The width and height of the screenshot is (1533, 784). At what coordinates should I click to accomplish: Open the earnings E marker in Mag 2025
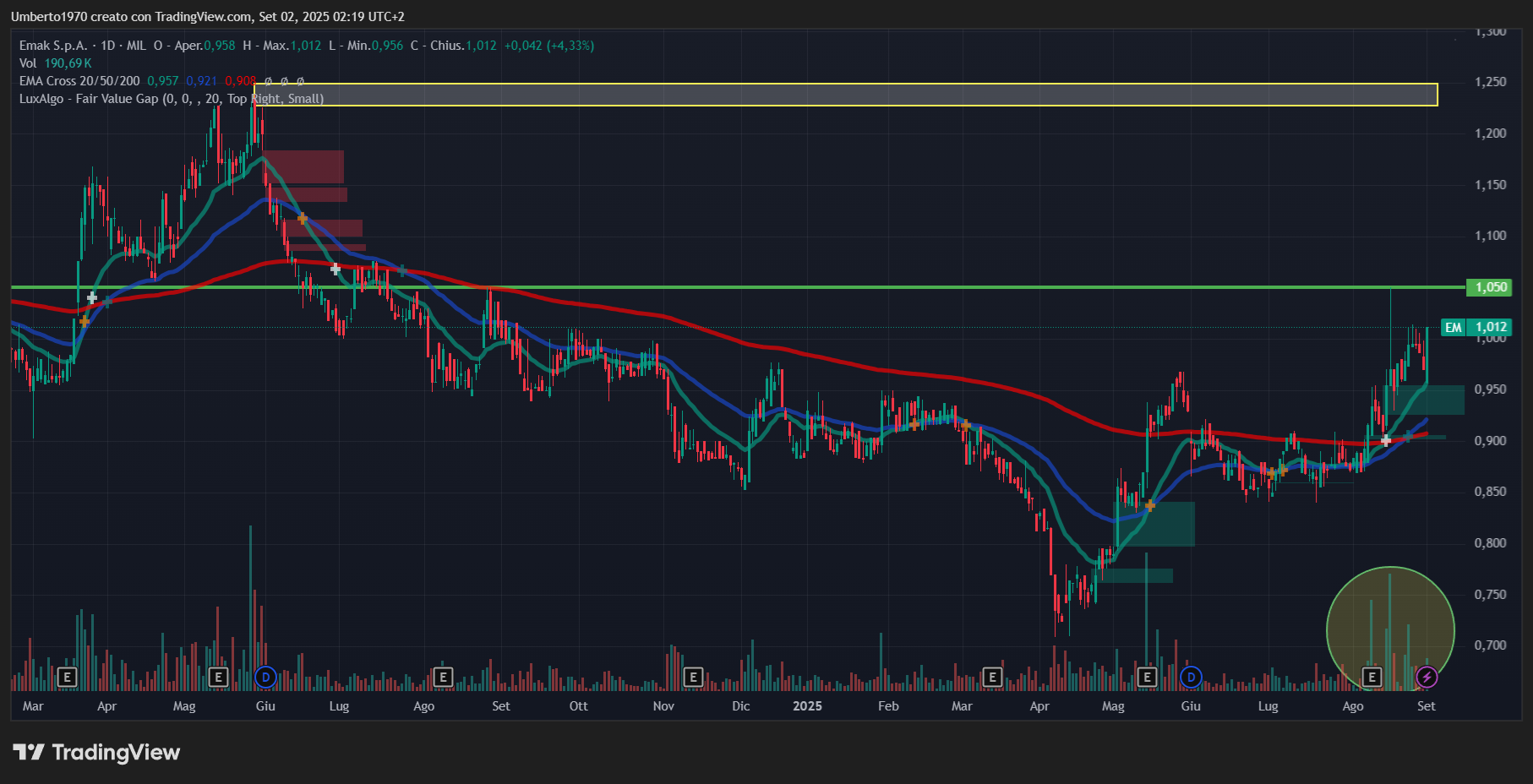click(1147, 677)
